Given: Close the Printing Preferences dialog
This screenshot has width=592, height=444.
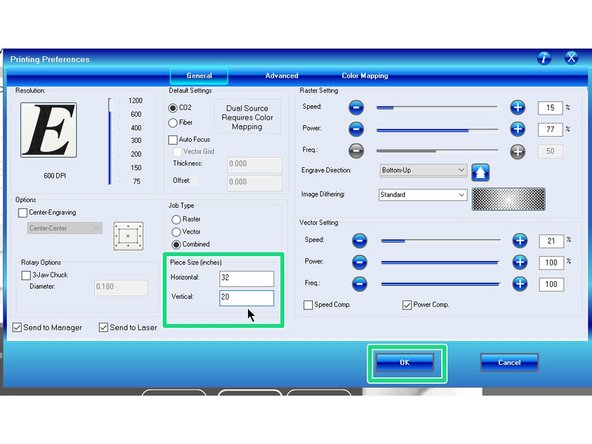Looking at the screenshot, I should click(x=571, y=58).
